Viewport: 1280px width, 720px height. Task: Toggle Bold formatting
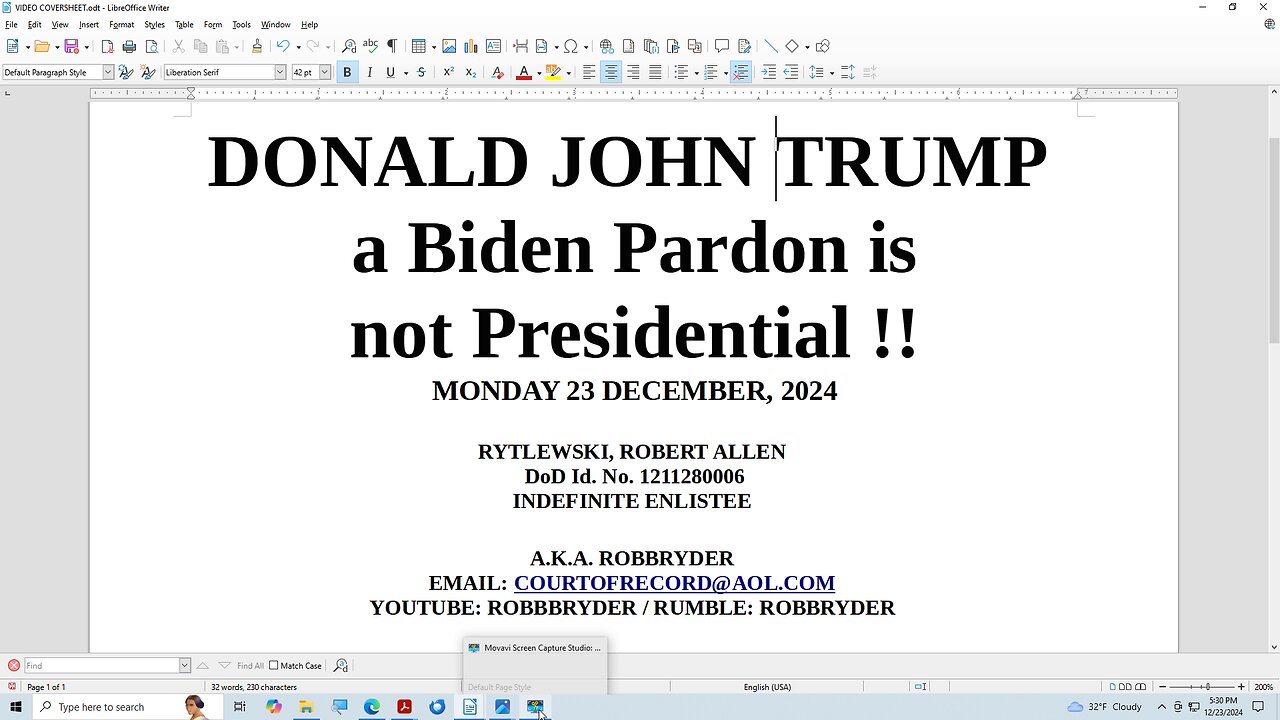[347, 72]
